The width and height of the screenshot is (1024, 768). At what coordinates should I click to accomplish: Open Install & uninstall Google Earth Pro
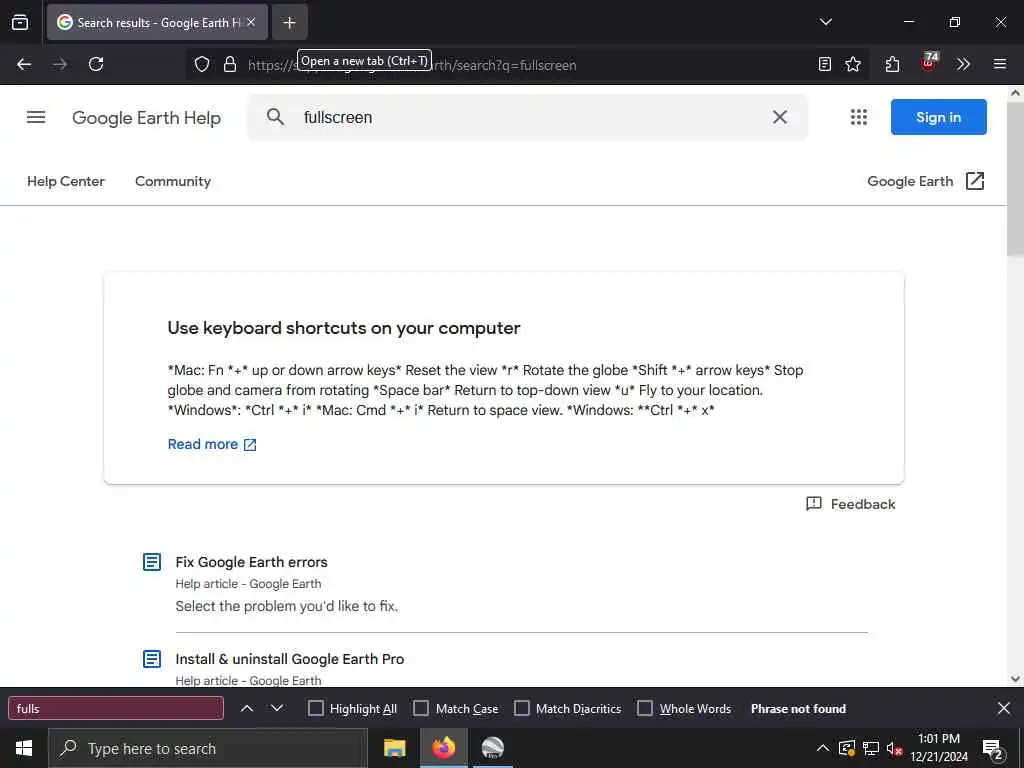point(289,659)
